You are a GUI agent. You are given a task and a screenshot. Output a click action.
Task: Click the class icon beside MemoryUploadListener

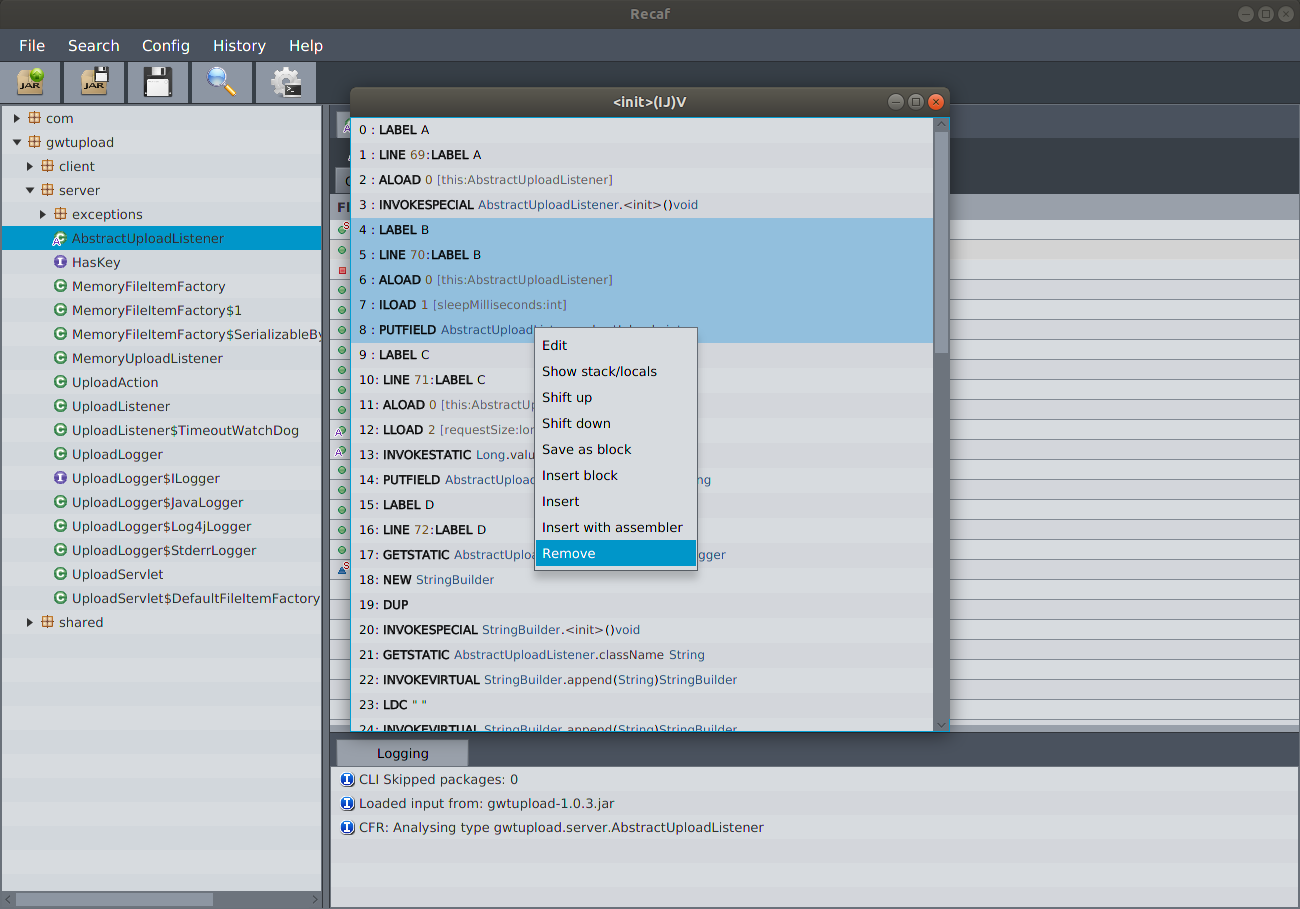coord(60,358)
